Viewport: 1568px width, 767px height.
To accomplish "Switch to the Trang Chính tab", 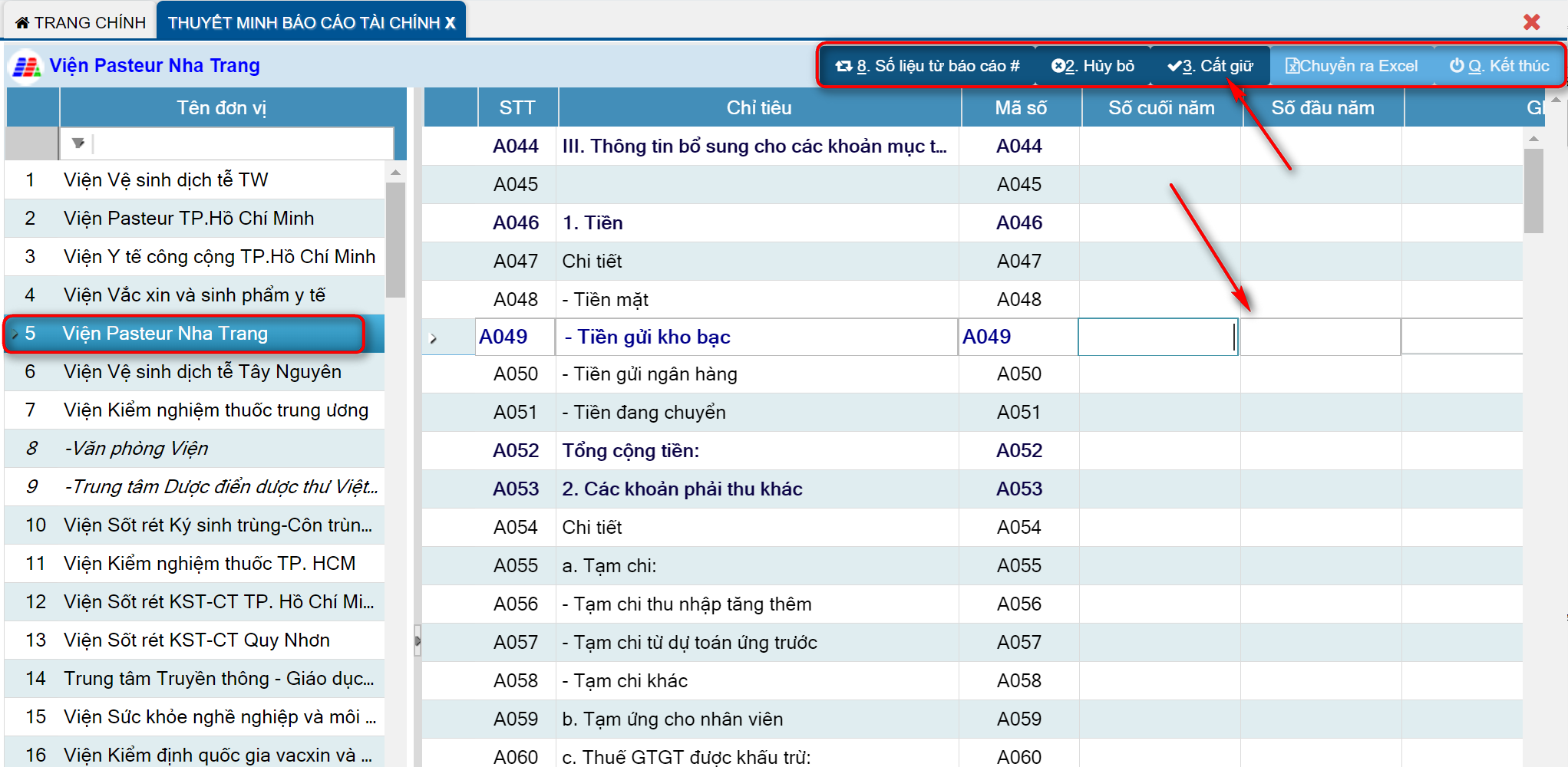I will [81, 23].
